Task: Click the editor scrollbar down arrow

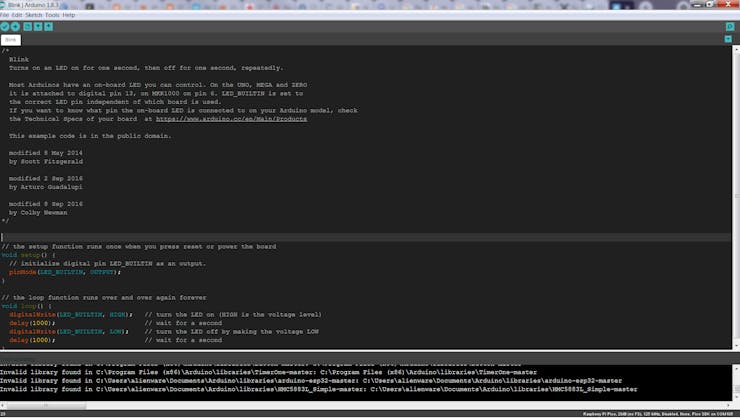Action: coord(736,346)
